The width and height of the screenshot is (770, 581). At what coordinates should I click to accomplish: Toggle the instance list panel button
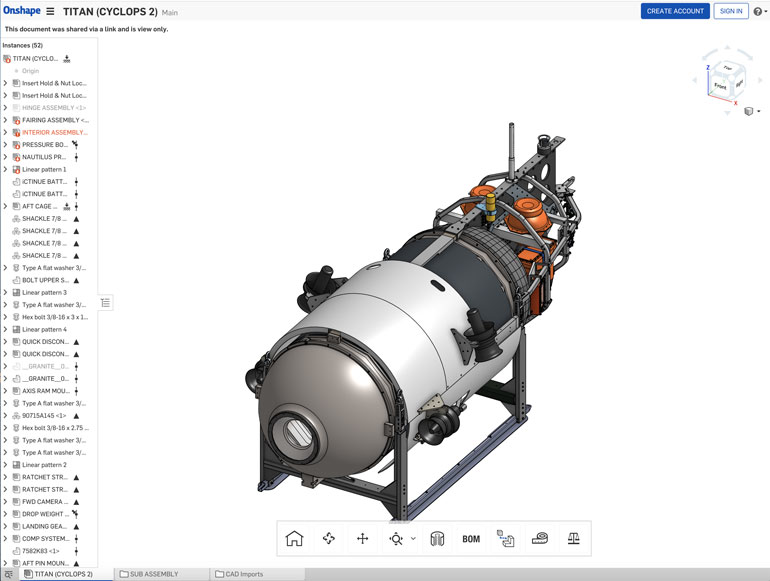(x=107, y=302)
